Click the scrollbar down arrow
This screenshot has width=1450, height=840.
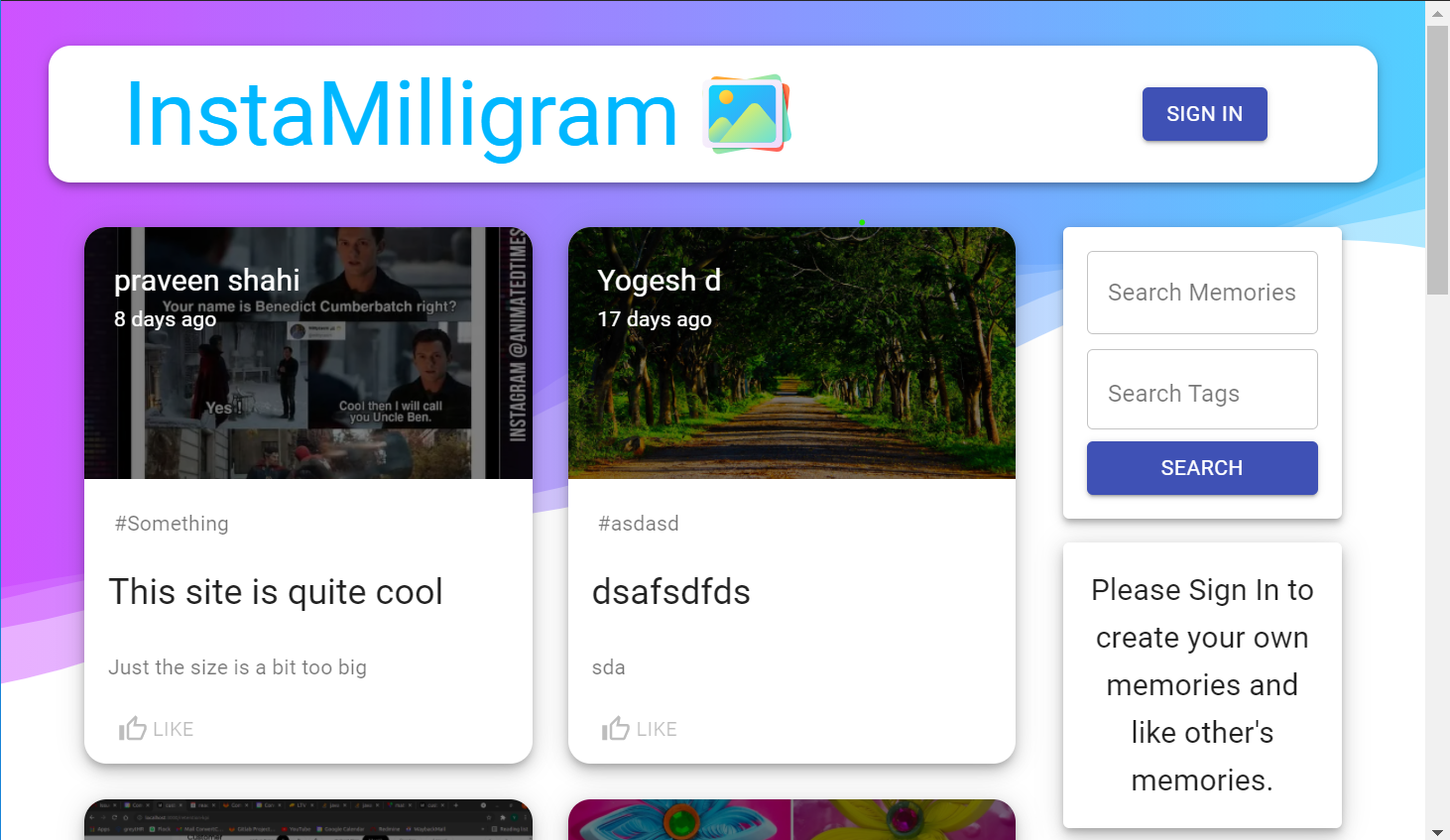[x=1437, y=831]
